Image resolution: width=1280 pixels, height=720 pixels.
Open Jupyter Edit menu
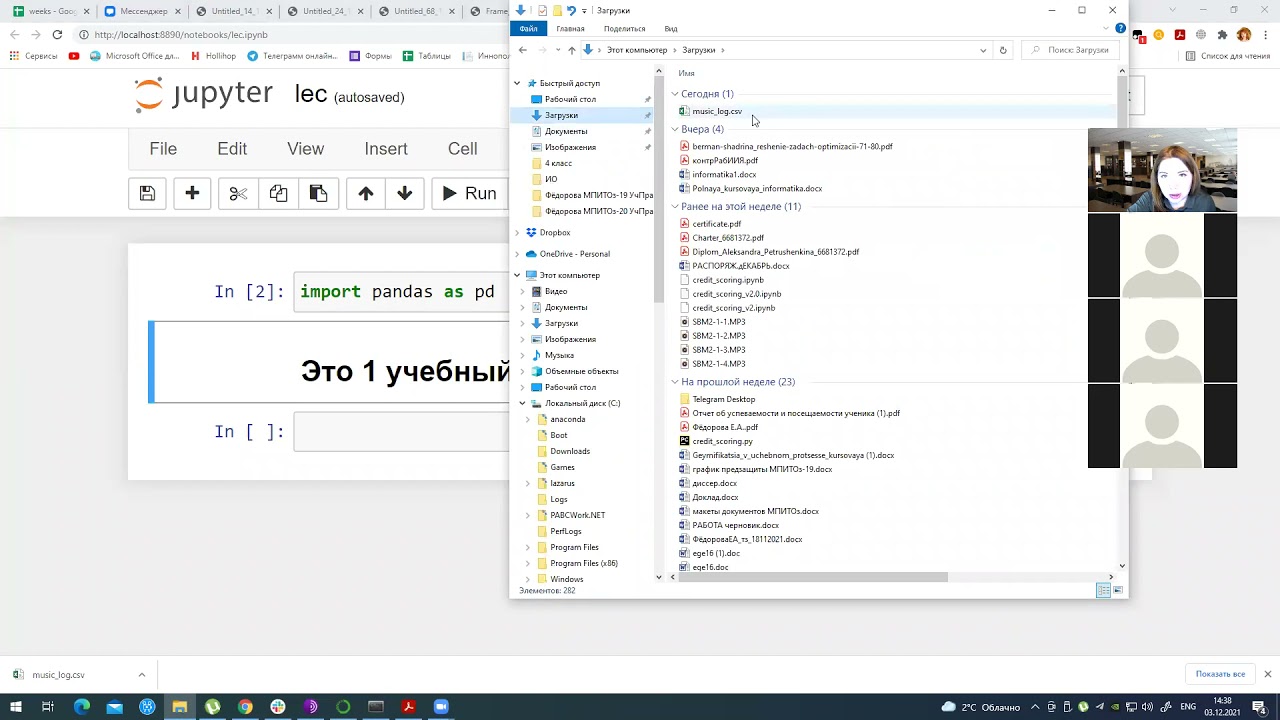point(232,148)
